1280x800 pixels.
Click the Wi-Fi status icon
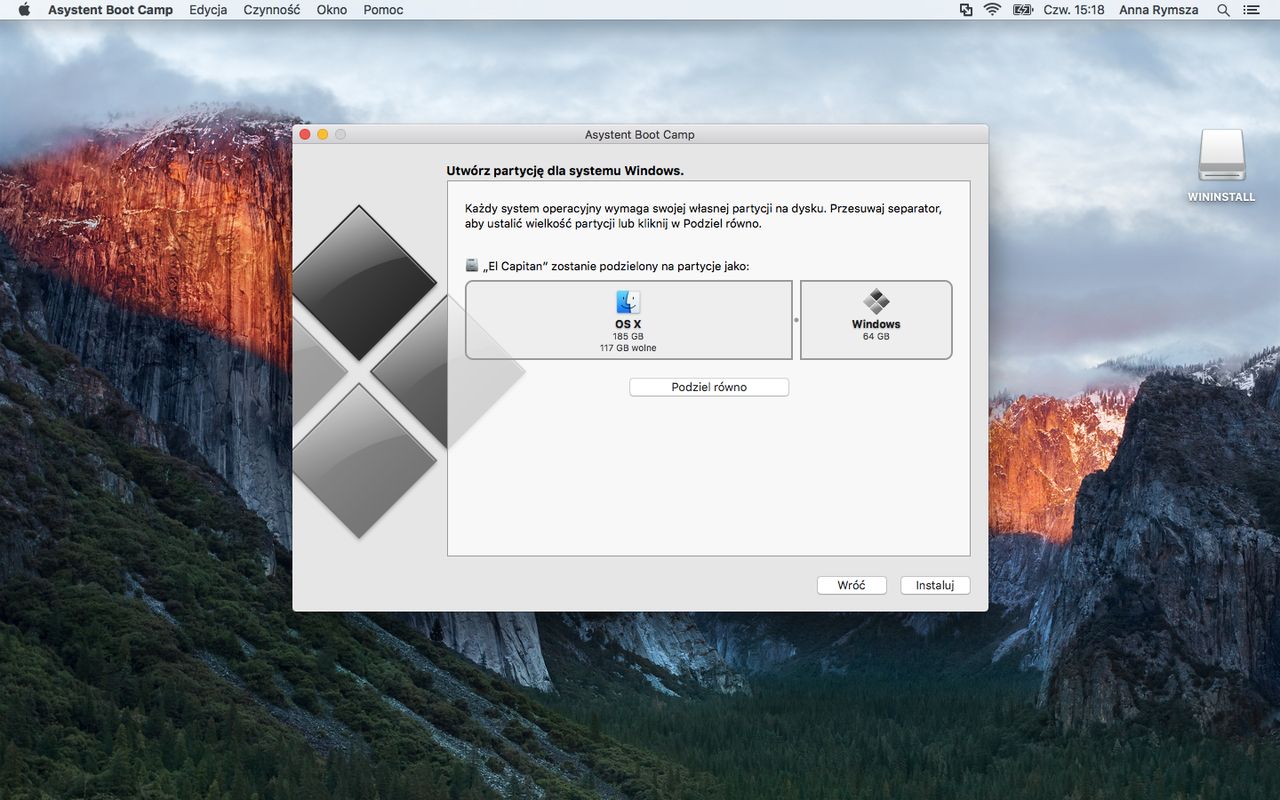(x=992, y=10)
